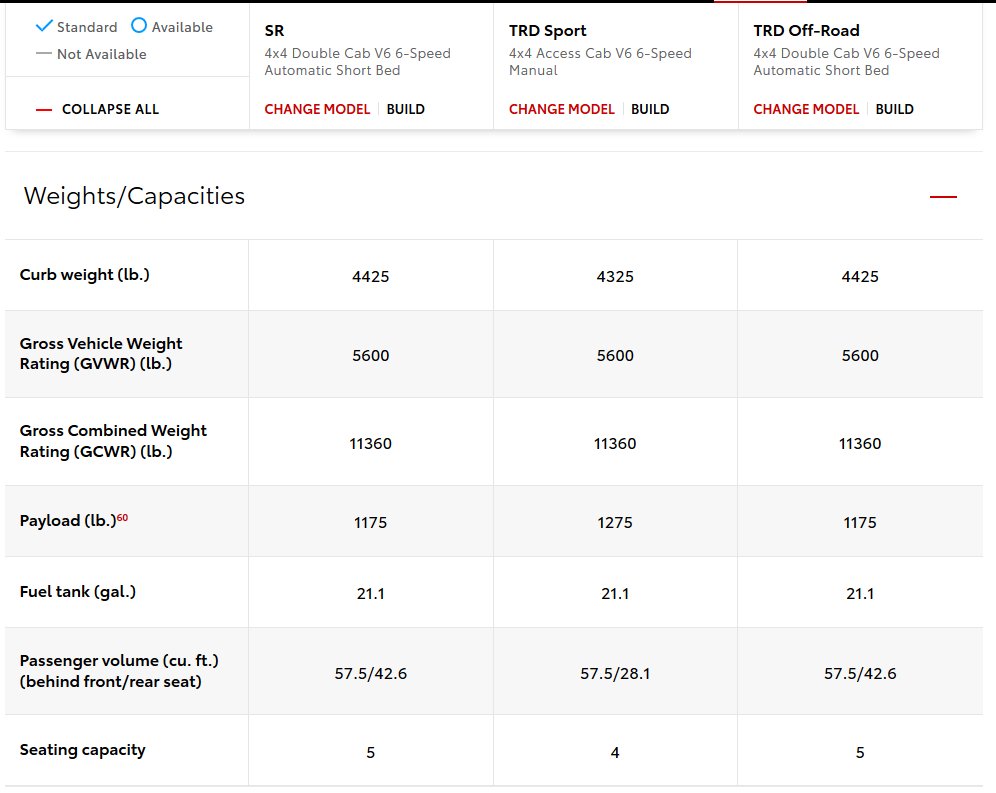This screenshot has width=996, height=793.
Task: Click TRD Sport GVWR value 5600
Action: (x=615, y=355)
